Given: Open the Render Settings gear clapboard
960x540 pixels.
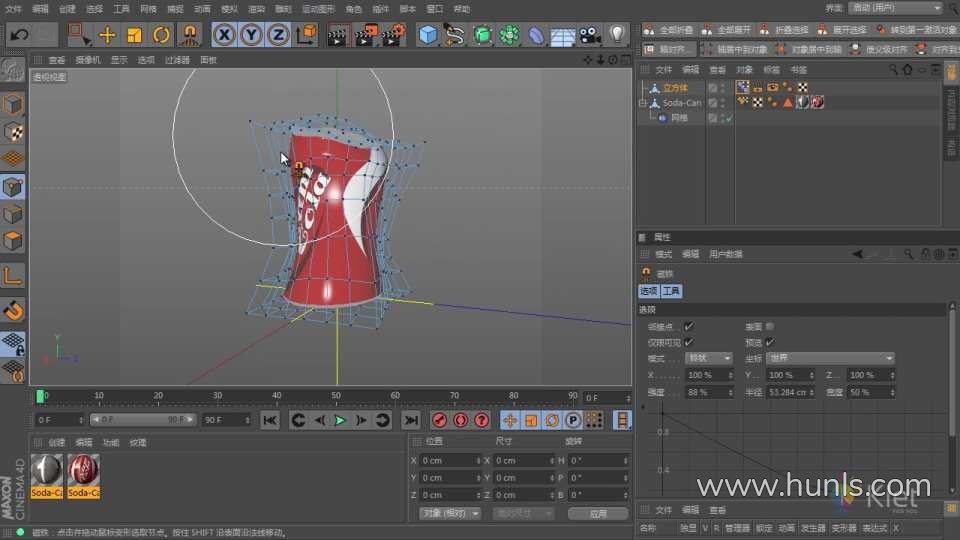Looking at the screenshot, I should pos(393,35).
